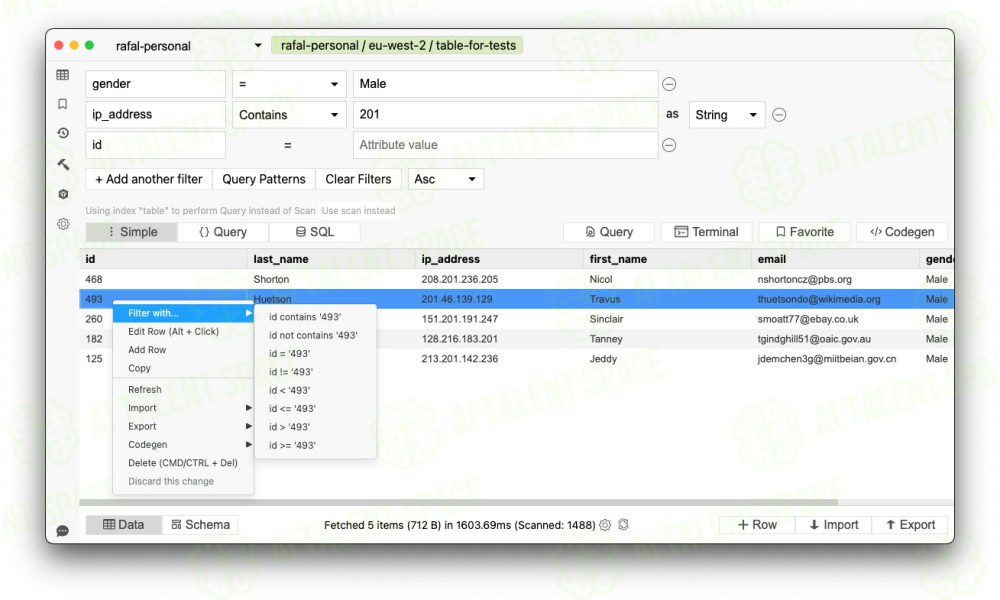Open the history icon in the sidebar
The width and height of the screenshot is (1000, 600).
click(62, 133)
